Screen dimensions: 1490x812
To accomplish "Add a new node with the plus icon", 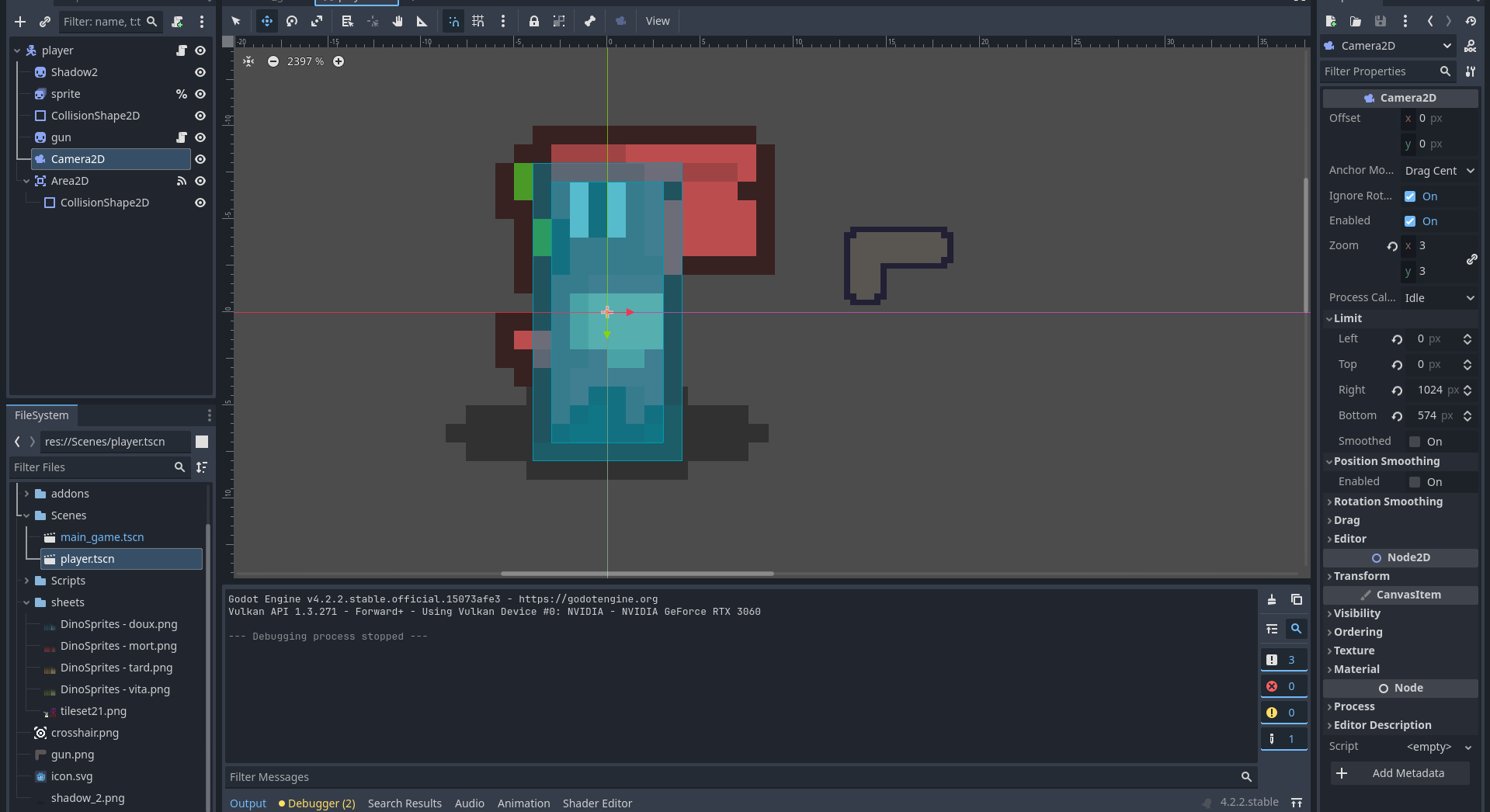I will [20, 22].
